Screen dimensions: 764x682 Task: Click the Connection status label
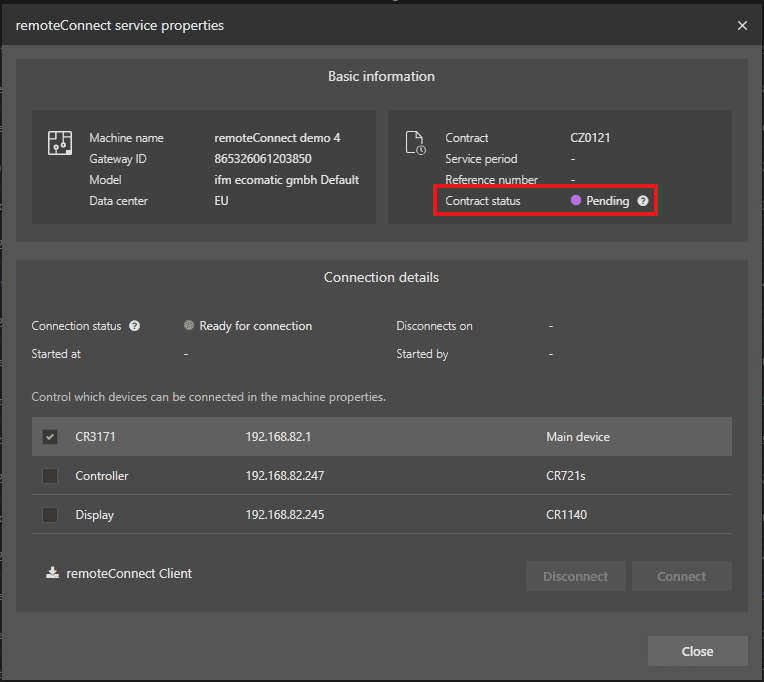click(x=76, y=326)
